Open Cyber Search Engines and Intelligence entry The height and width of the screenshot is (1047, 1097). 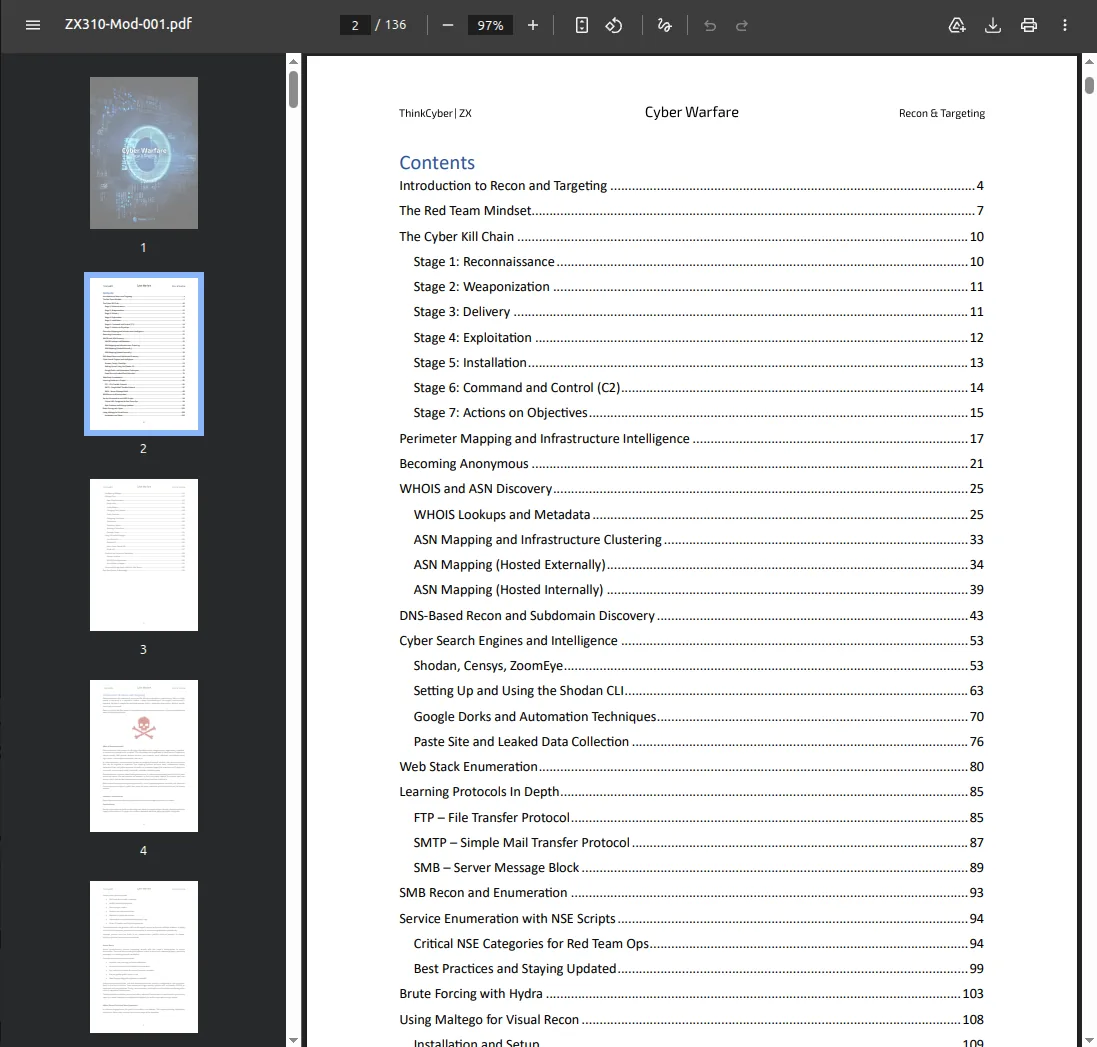tap(691, 641)
